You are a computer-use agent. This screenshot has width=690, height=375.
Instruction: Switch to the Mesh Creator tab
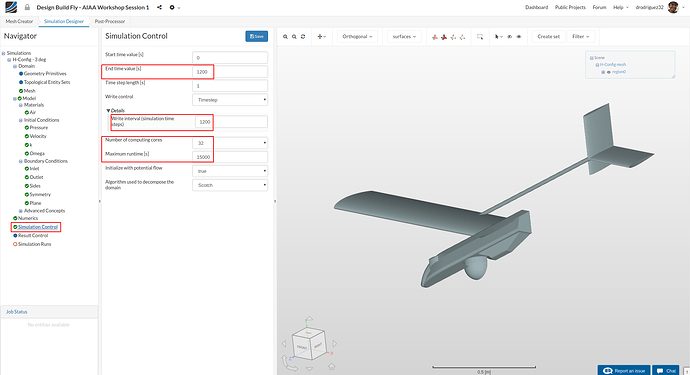(x=19, y=21)
